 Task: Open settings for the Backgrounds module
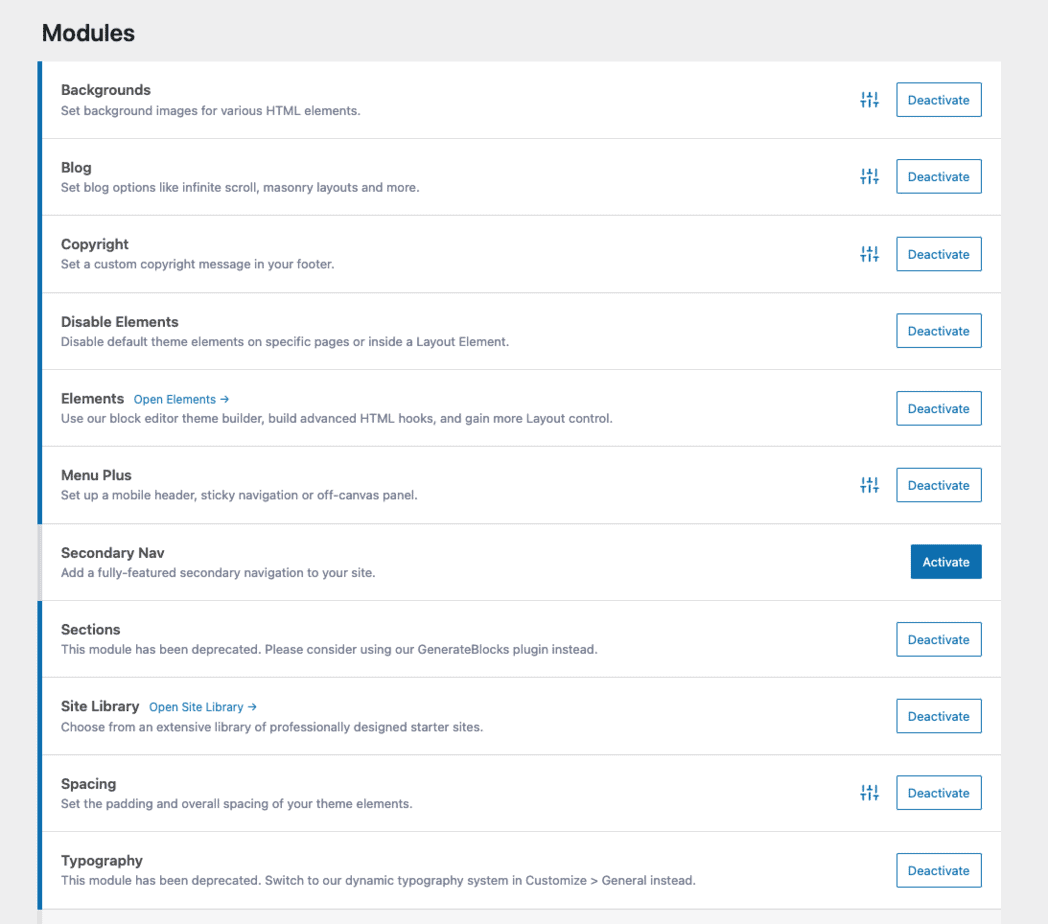click(x=869, y=99)
